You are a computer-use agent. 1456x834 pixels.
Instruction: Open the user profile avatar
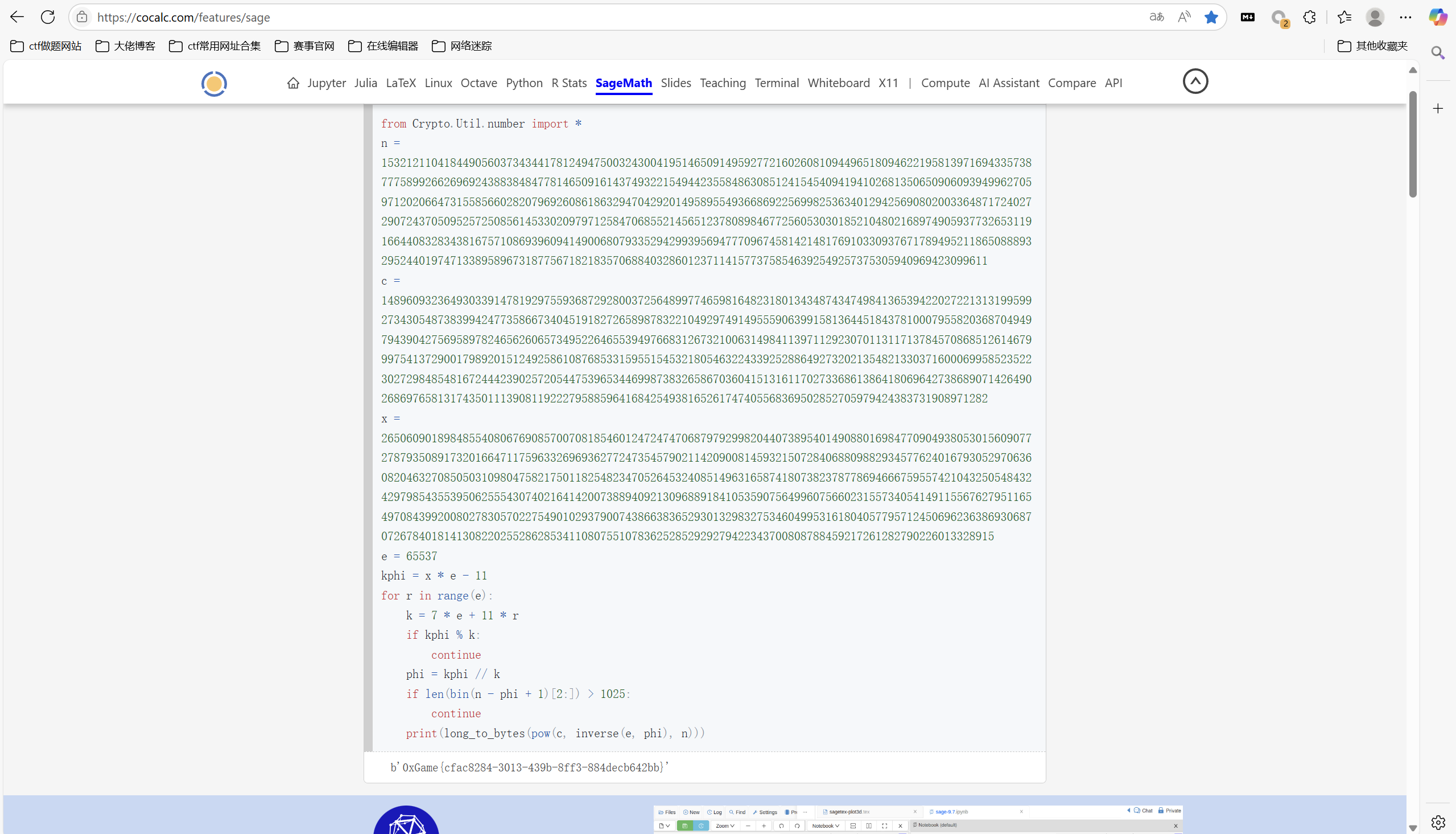click(x=1375, y=17)
